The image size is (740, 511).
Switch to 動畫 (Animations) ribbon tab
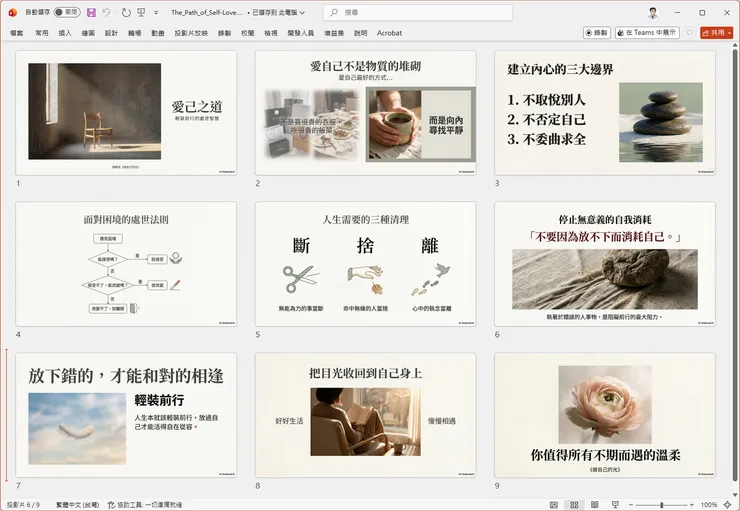pyautogui.click(x=158, y=33)
